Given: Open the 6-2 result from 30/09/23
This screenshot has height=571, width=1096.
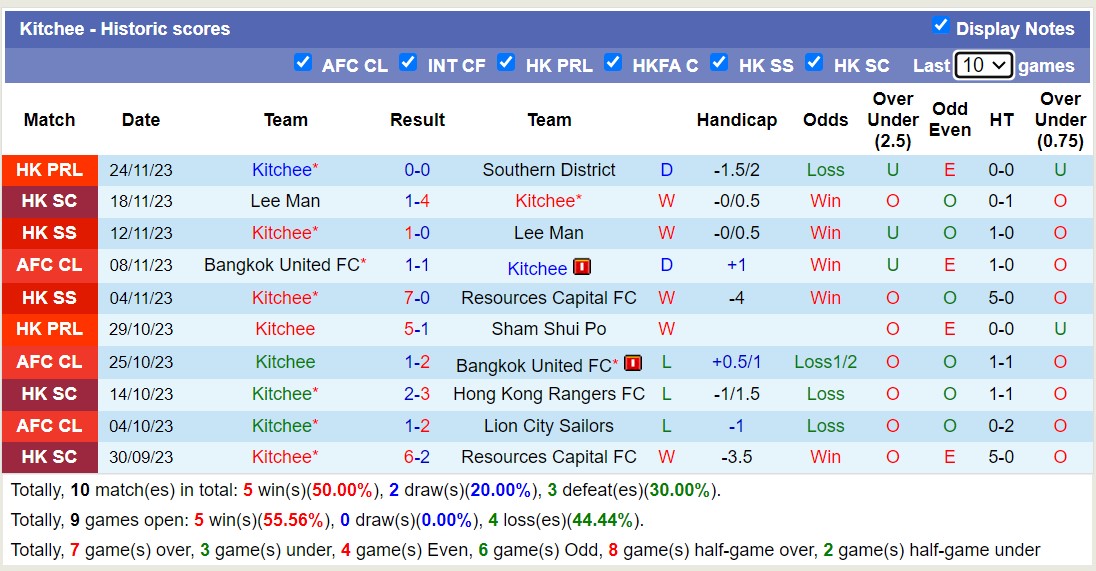Looking at the screenshot, I should click(417, 457).
